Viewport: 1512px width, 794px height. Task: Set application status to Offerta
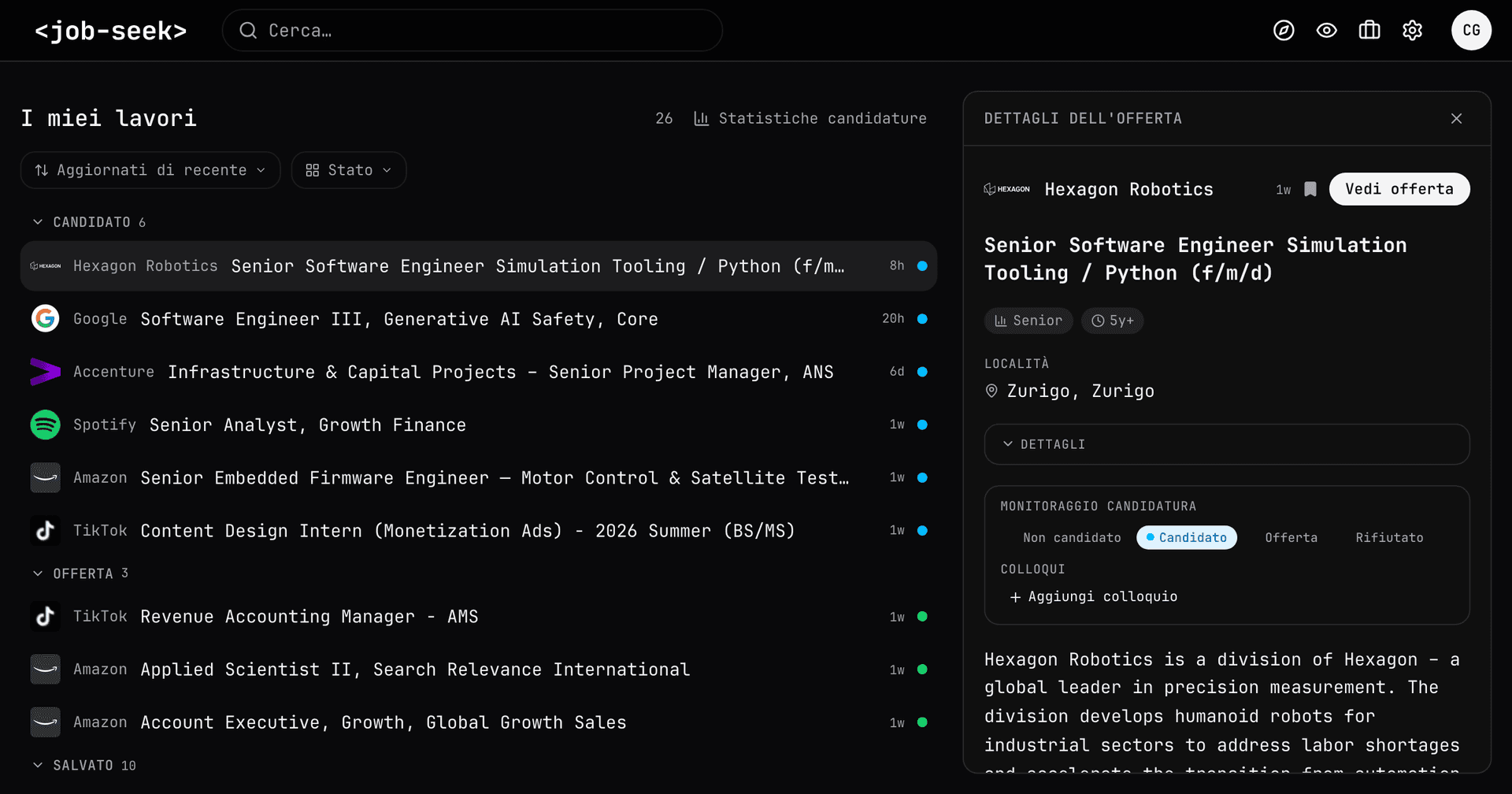pyautogui.click(x=1291, y=537)
